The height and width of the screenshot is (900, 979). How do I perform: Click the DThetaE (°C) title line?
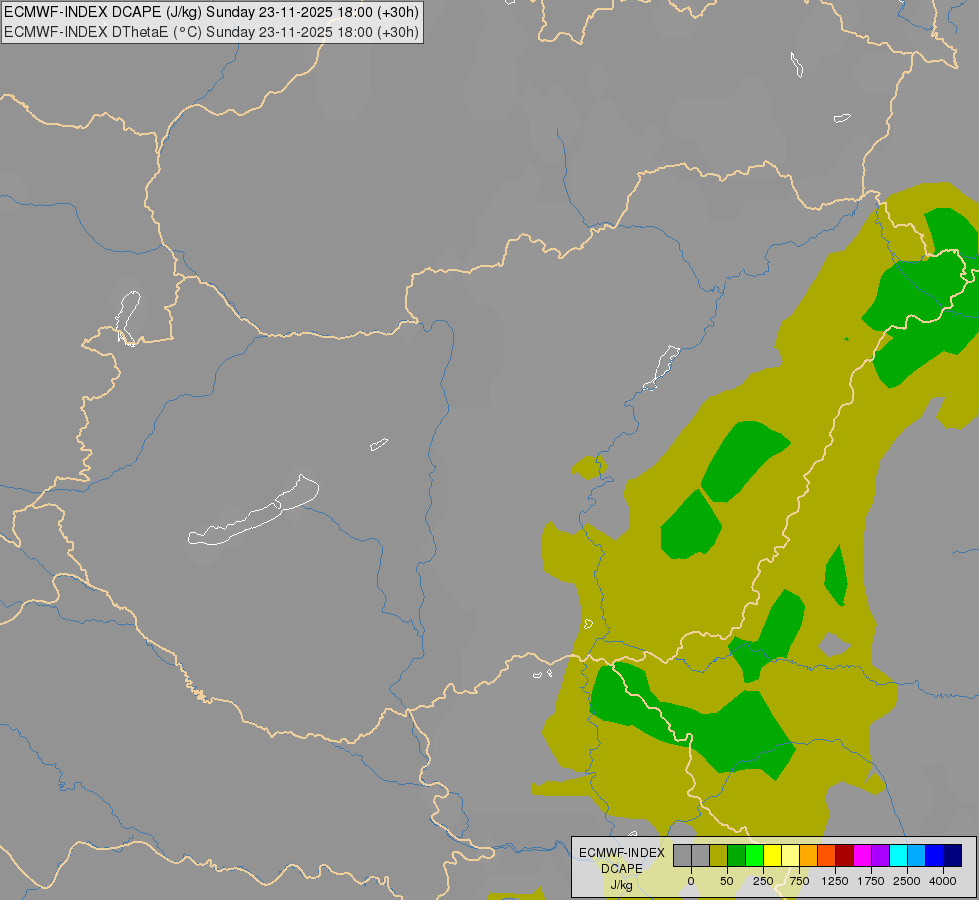(x=211, y=32)
